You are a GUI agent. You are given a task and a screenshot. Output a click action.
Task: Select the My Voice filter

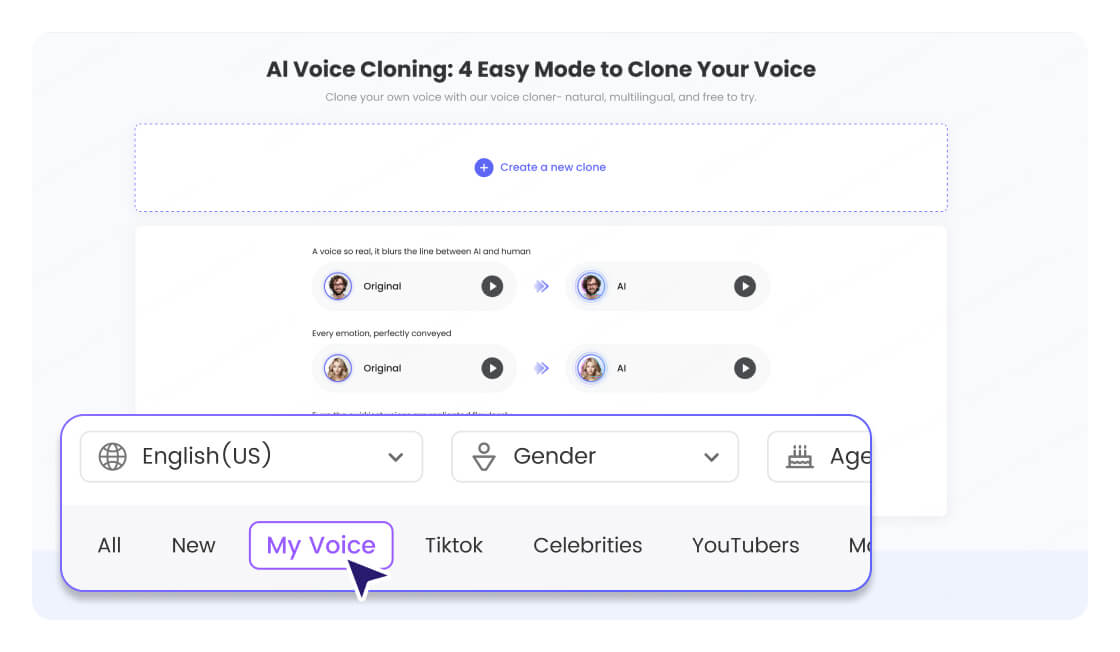pyautogui.click(x=320, y=545)
